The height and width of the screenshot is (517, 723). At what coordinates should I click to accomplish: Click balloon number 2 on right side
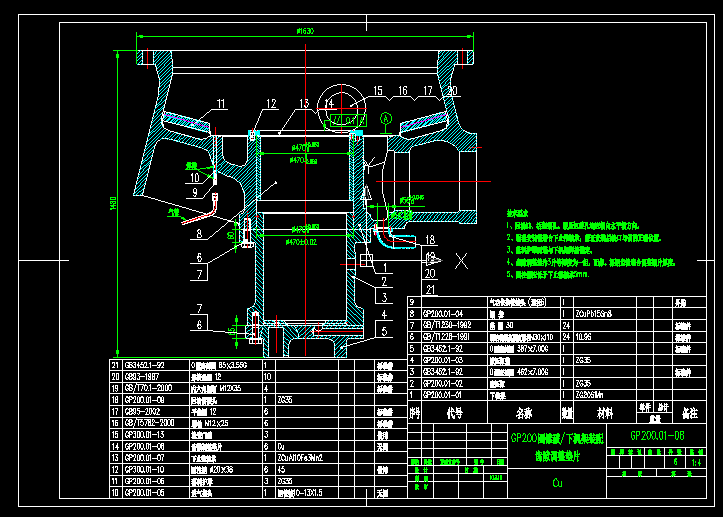(384, 281)
